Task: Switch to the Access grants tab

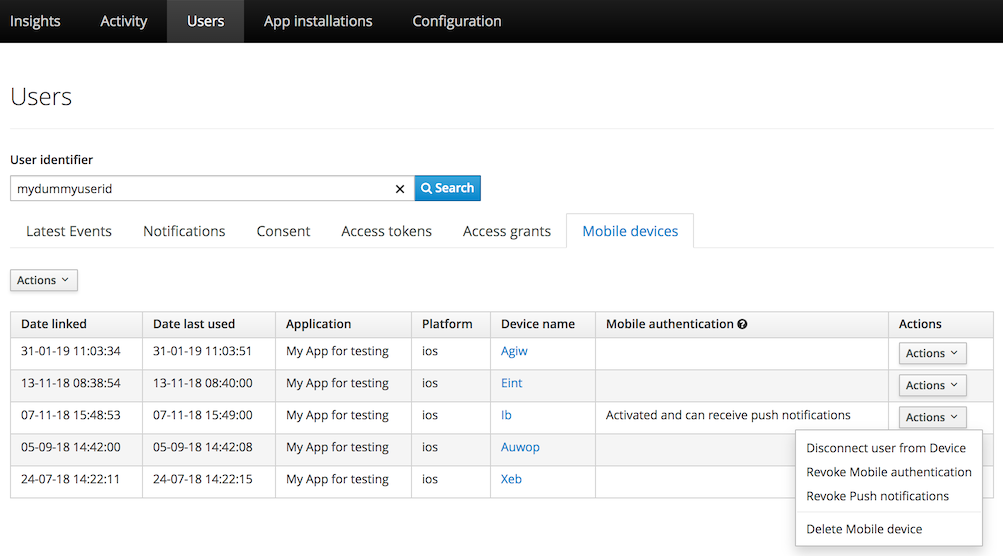Action: coord(507,231)
